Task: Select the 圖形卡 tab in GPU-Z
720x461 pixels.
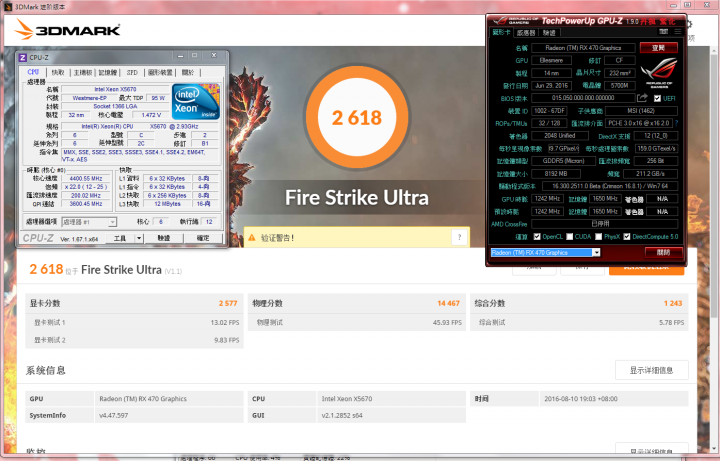Action: (501, 32)
